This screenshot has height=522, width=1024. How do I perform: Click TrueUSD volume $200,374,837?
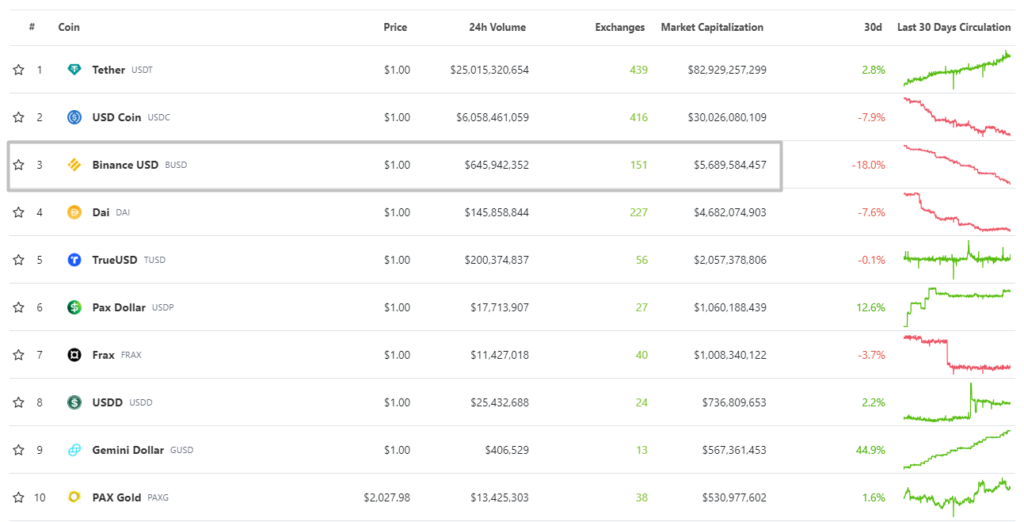[x=497, y=260]
